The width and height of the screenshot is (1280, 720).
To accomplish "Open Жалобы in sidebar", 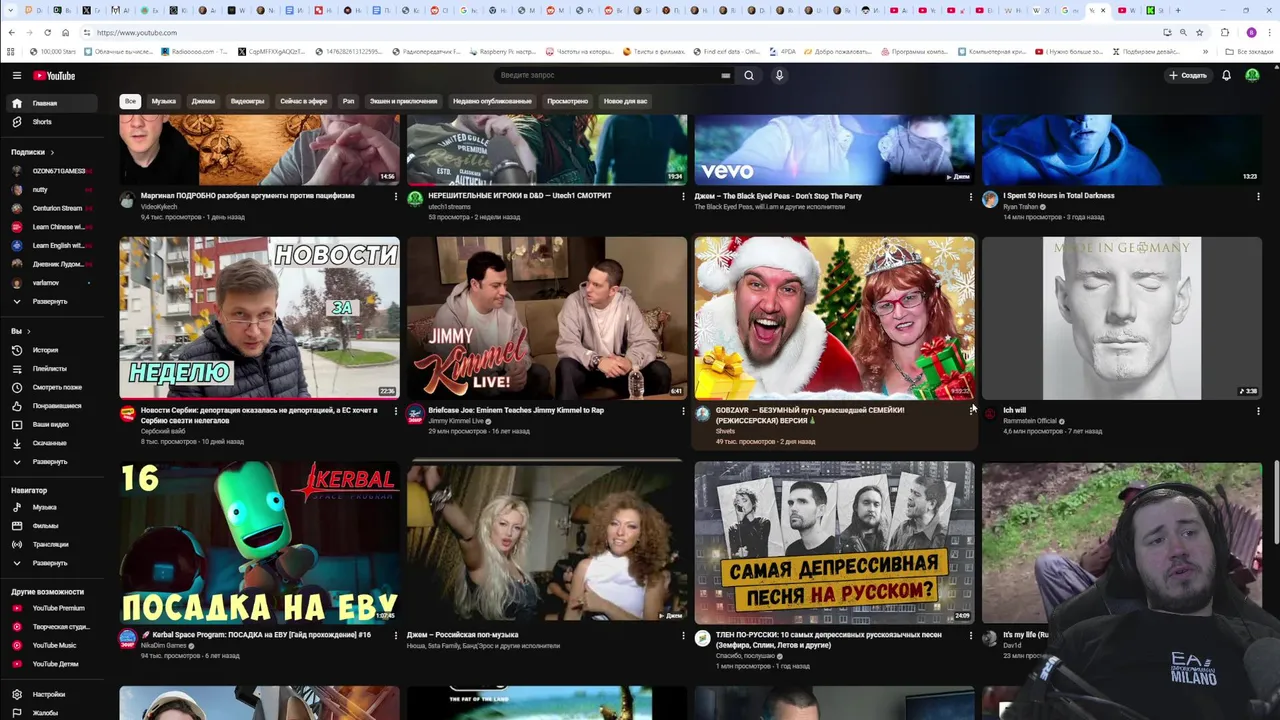I will point(52,713).
